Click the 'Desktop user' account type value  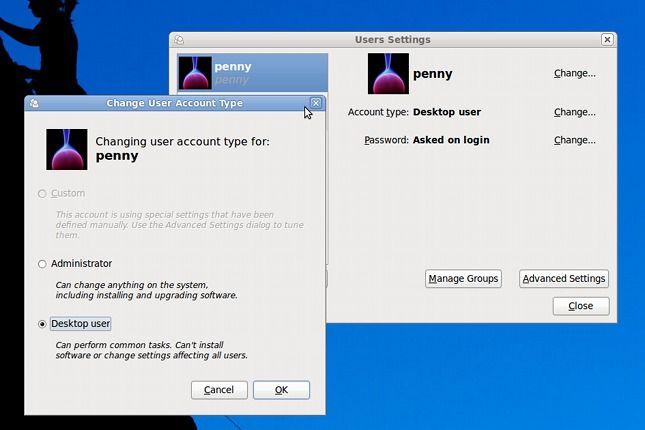tap(447, 112)
